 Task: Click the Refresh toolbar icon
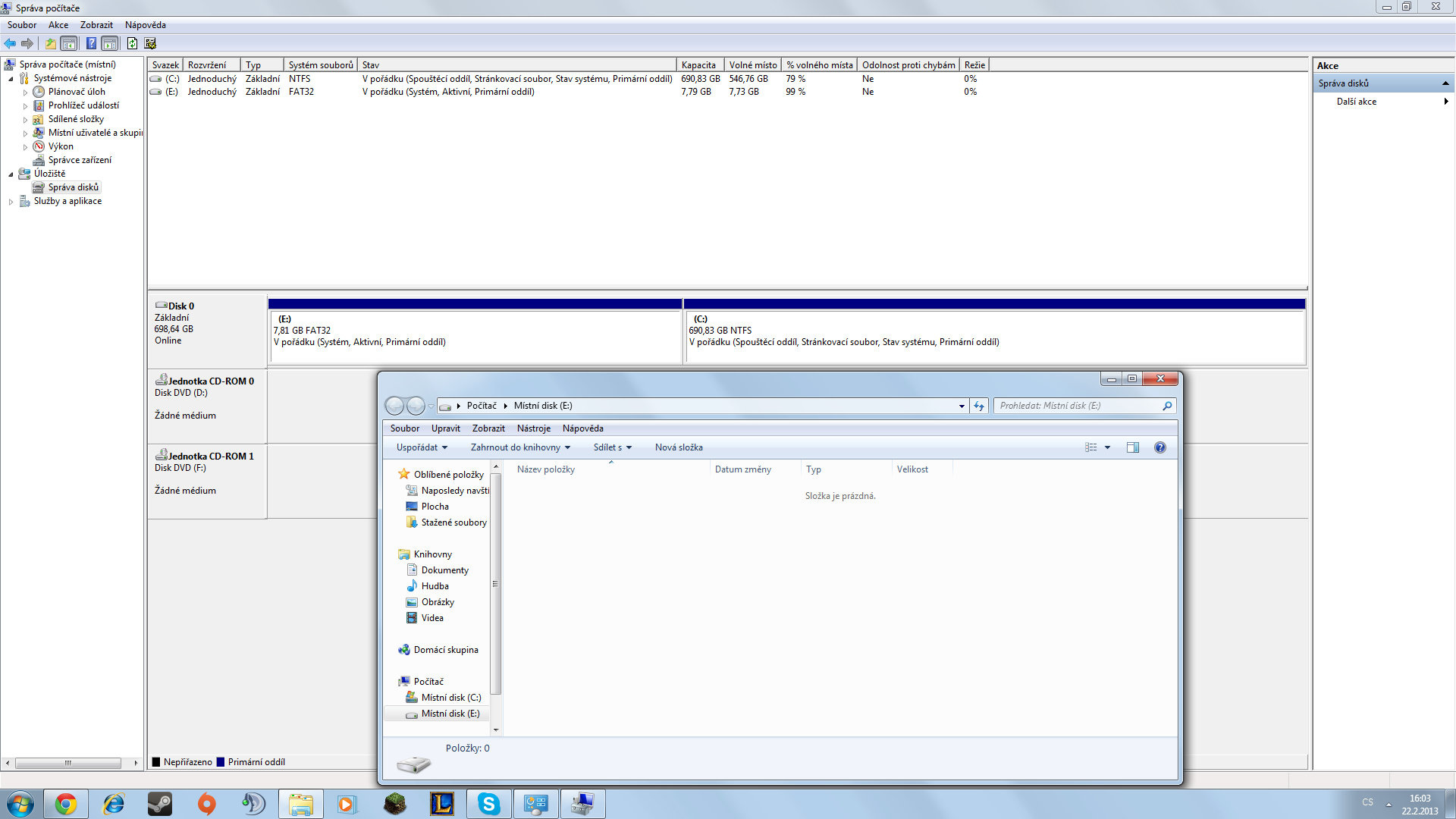132,43
